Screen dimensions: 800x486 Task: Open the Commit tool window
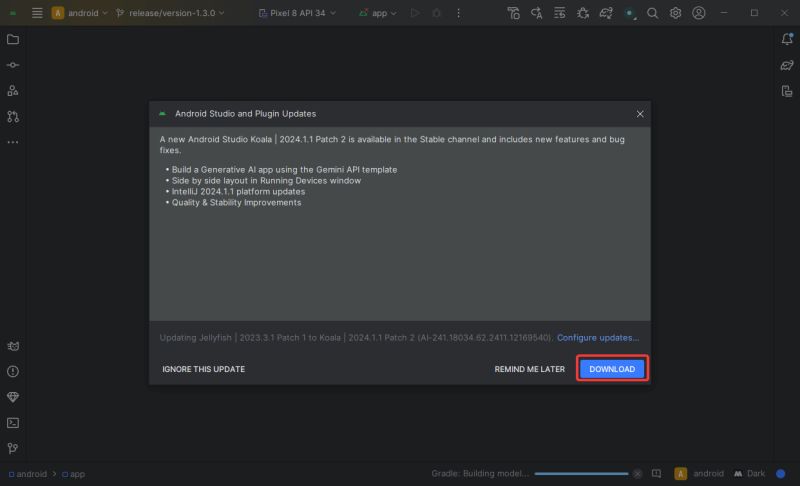point(13,65)
